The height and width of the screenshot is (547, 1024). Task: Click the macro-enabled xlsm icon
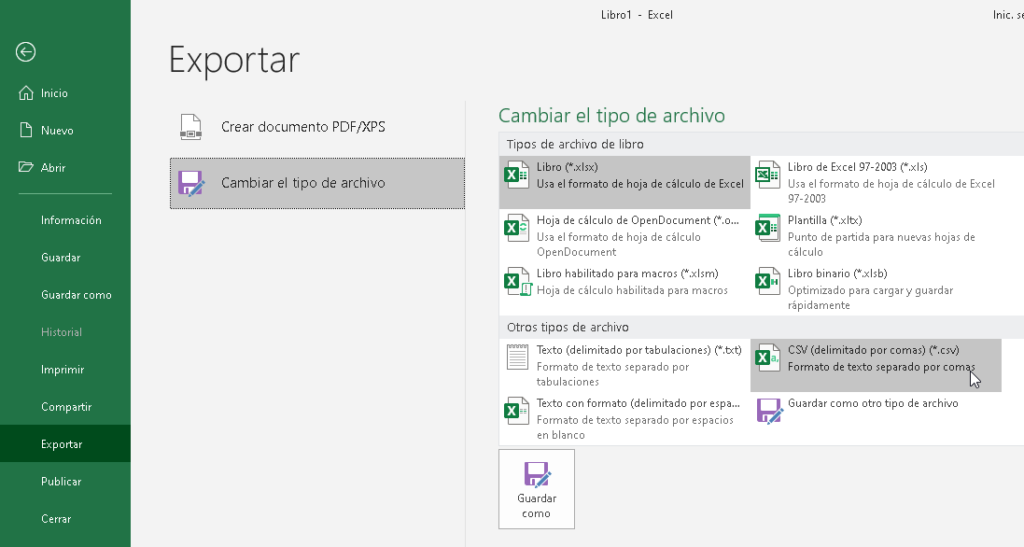pos(517,281)
